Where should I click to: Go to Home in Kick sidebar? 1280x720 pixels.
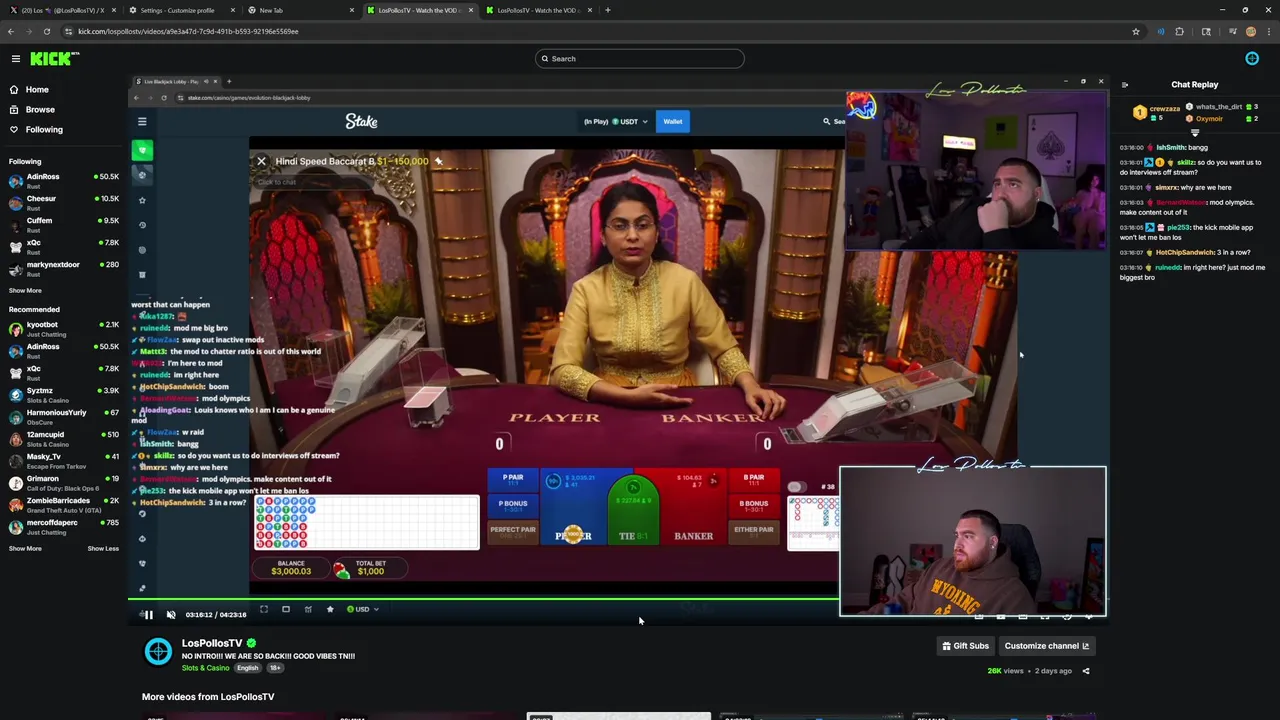pyautogui.click(x=37, y=89)
